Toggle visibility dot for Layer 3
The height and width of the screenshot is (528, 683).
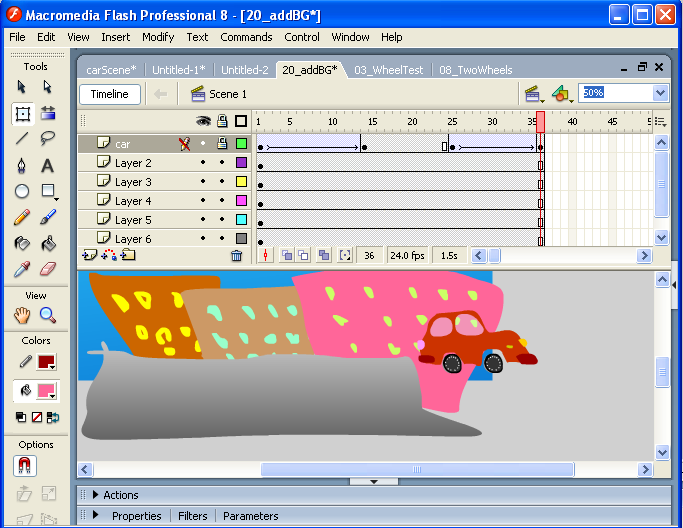(x=203, y=182)
